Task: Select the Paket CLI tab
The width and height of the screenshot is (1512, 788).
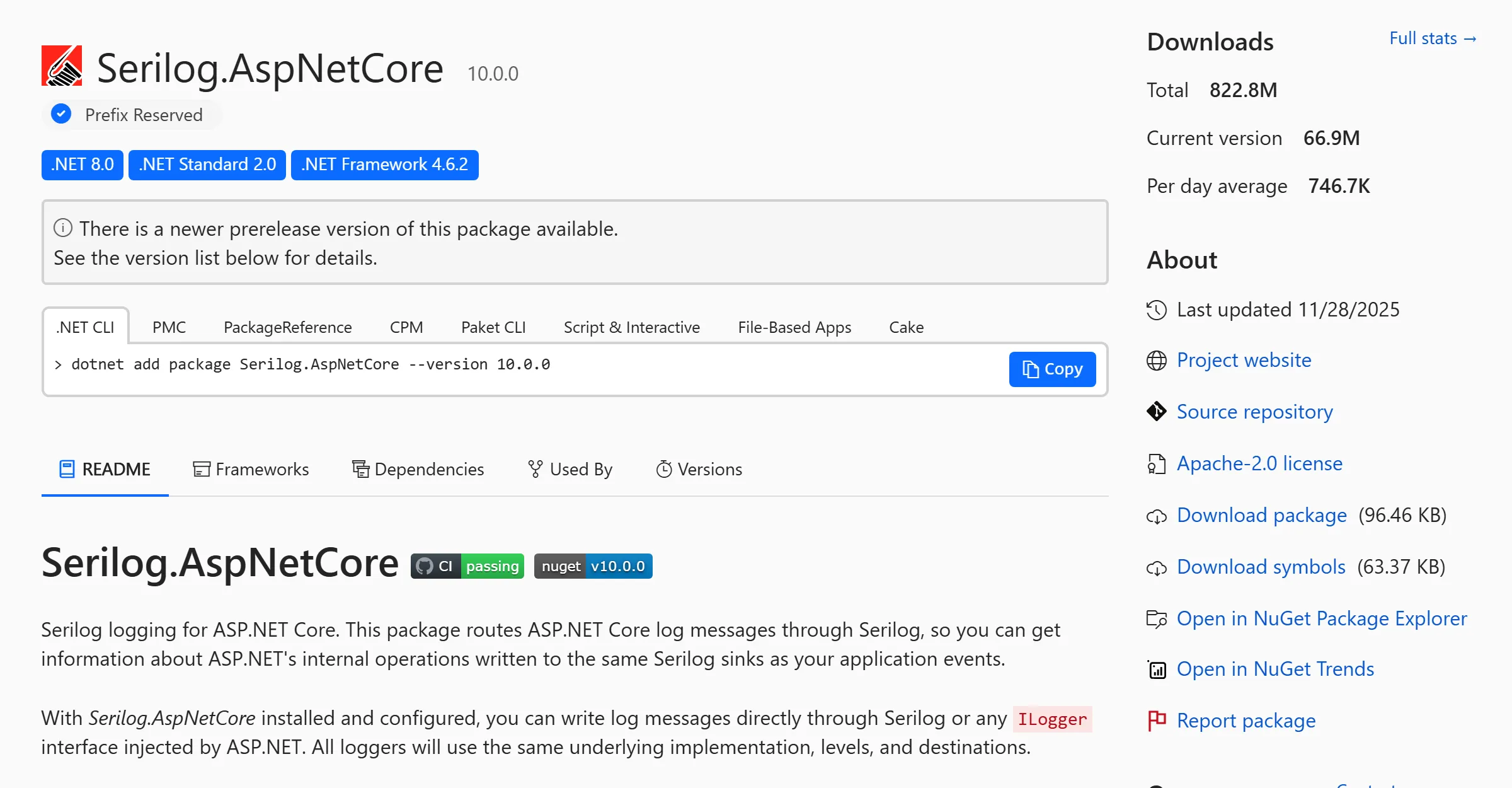Action: pos(493,327)
